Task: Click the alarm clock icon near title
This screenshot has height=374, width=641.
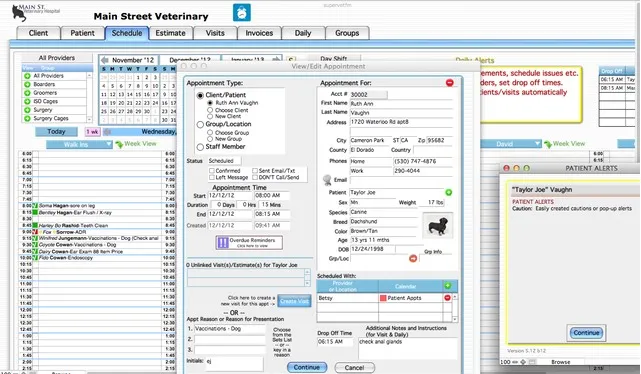Action: 242,12
